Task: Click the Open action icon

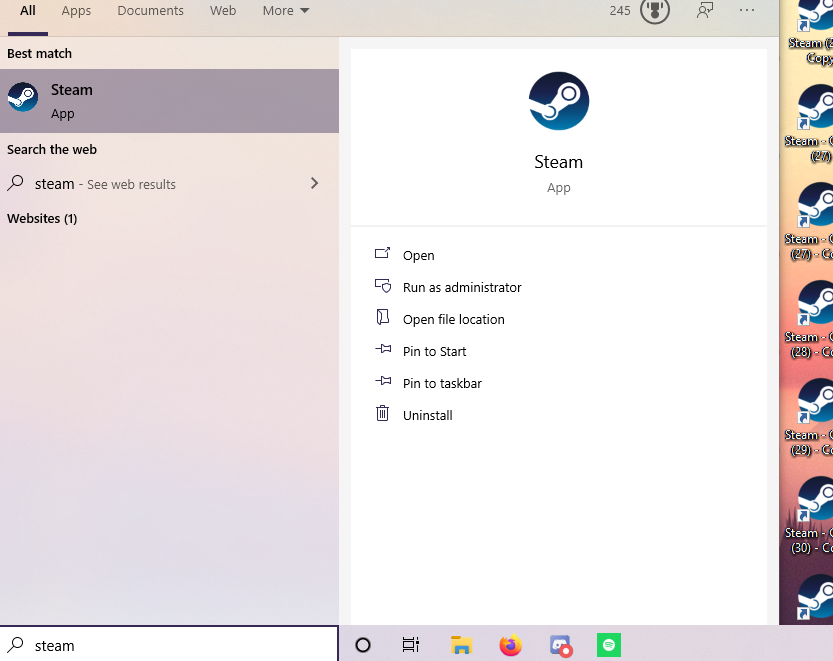Action: pos(382,253)
